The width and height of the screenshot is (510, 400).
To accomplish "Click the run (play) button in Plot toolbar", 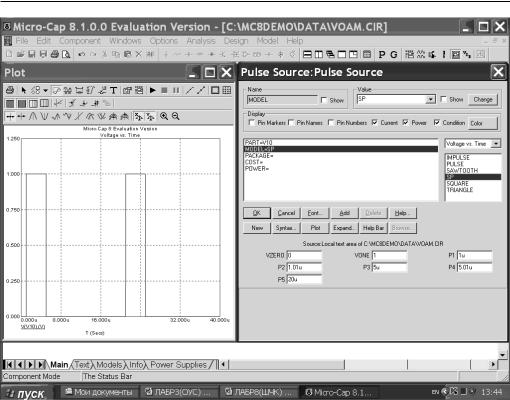I will (x=153, y=90).
